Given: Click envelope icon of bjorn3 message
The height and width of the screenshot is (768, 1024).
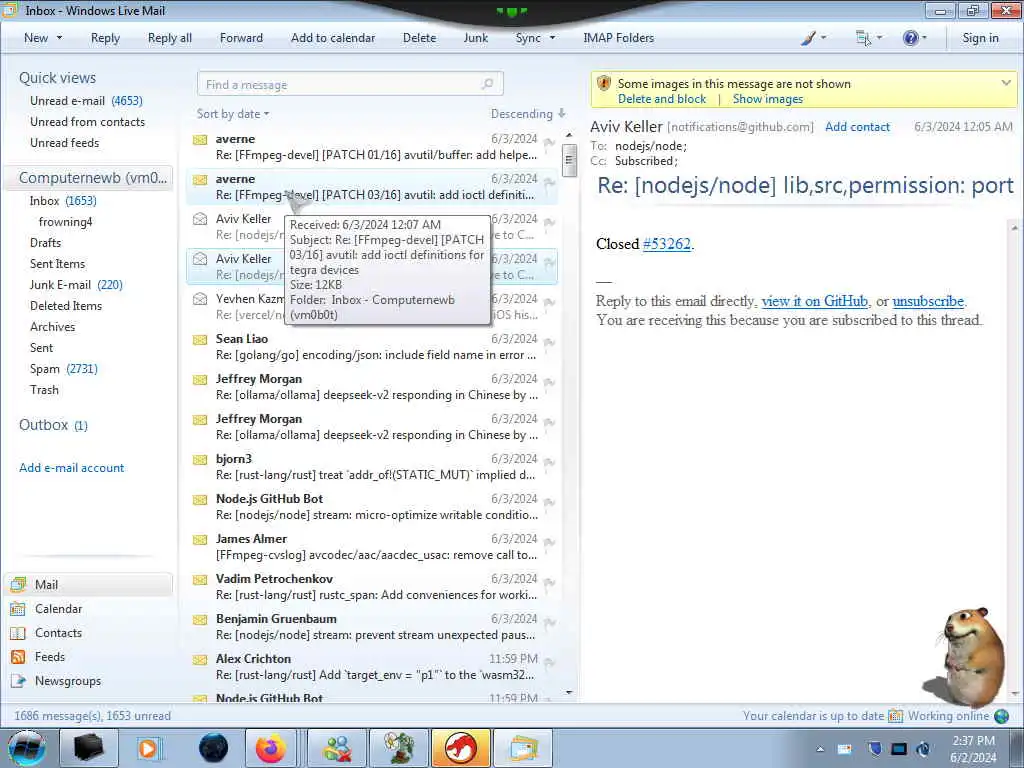Looking at the screenshot, I should [200, 459].
